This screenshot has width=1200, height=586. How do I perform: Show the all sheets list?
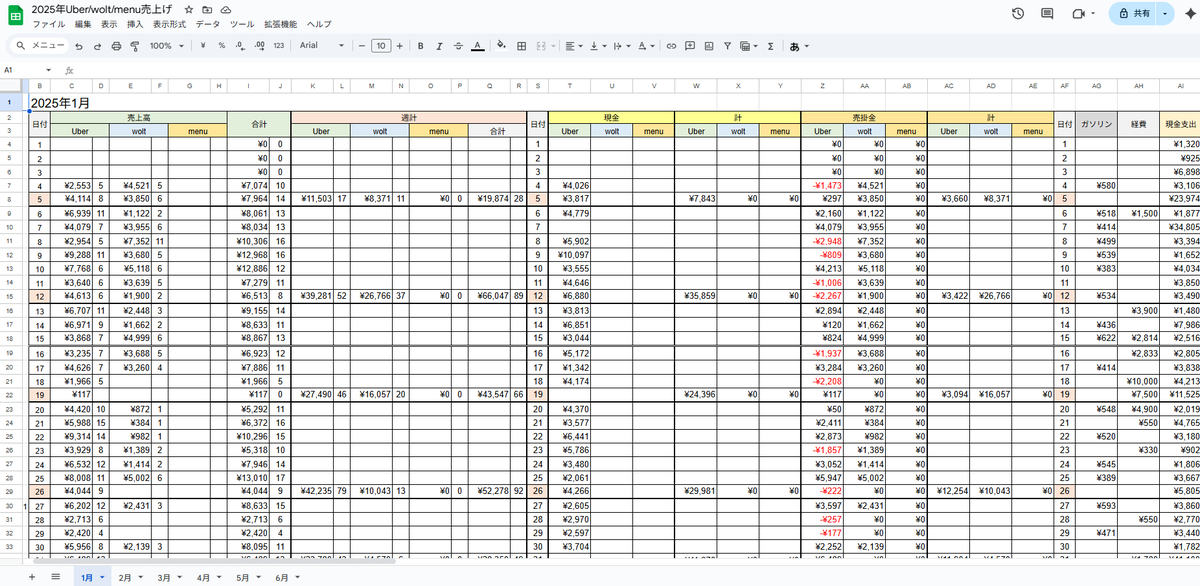[x=55, y=577]
